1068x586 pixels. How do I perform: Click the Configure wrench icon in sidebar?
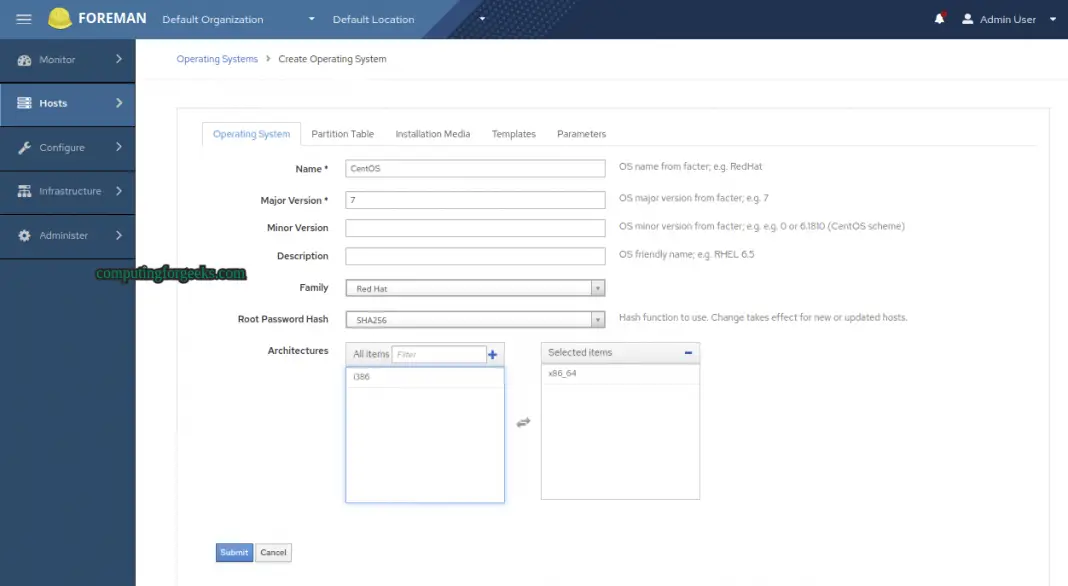click(24, 148)
